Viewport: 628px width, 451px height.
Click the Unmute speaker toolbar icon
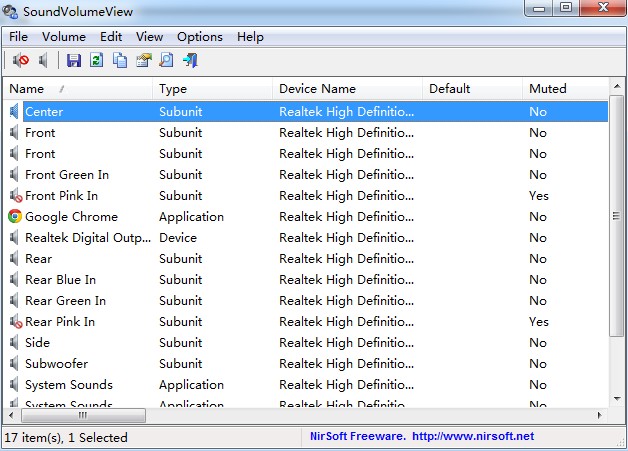click(x=43, y=60)
